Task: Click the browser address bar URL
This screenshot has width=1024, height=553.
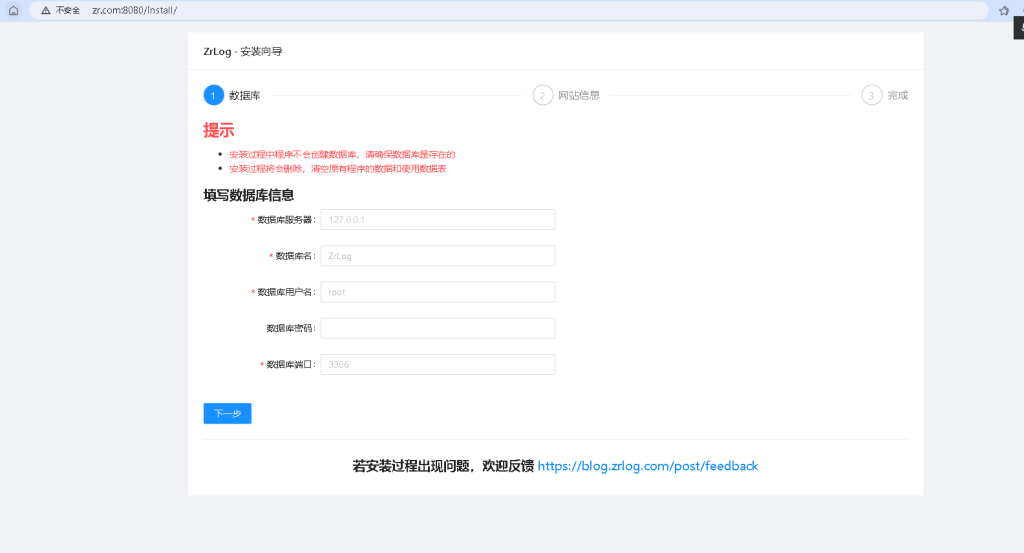Action: click(x=134, y=10)
